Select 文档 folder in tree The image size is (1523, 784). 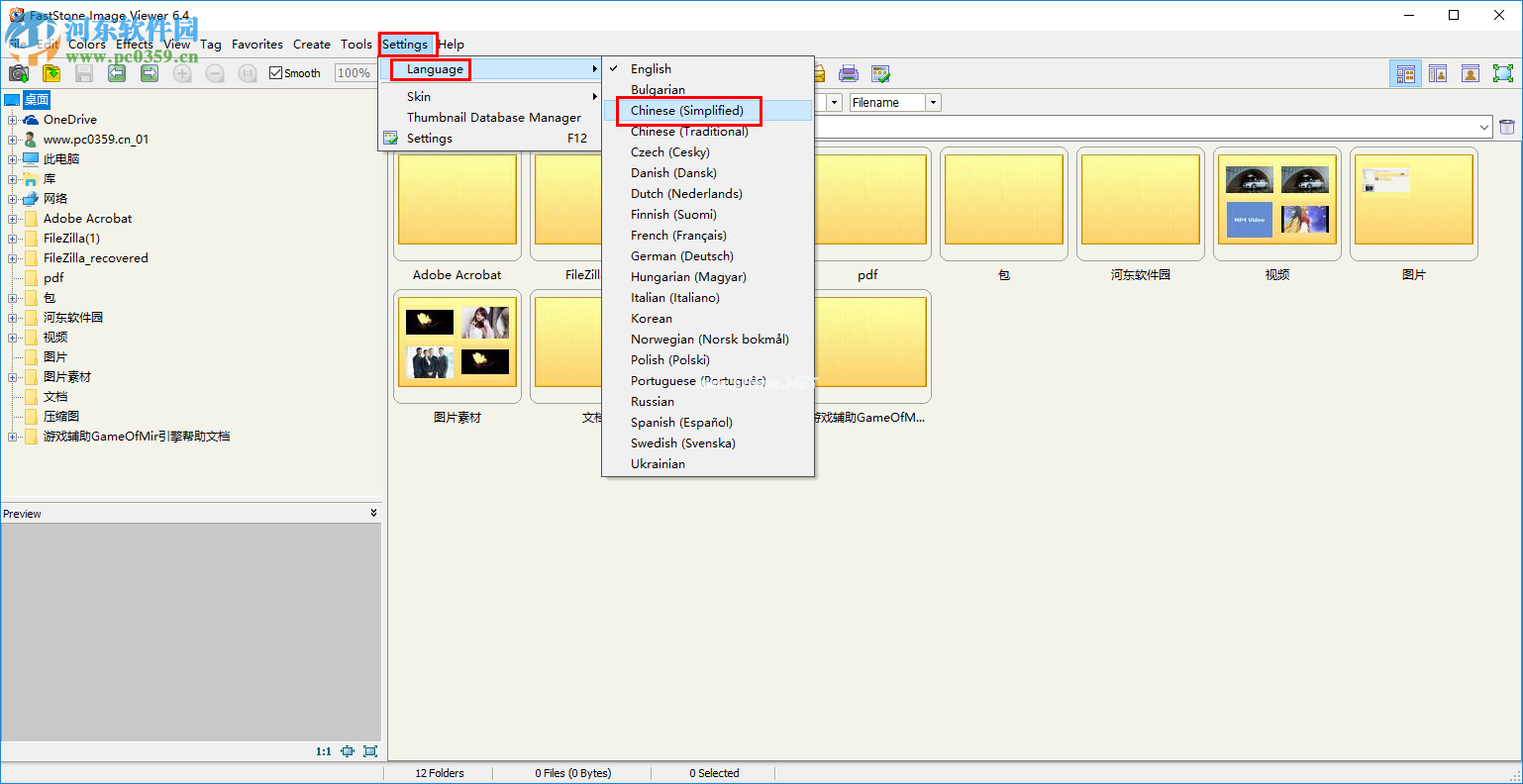[55, 397]
